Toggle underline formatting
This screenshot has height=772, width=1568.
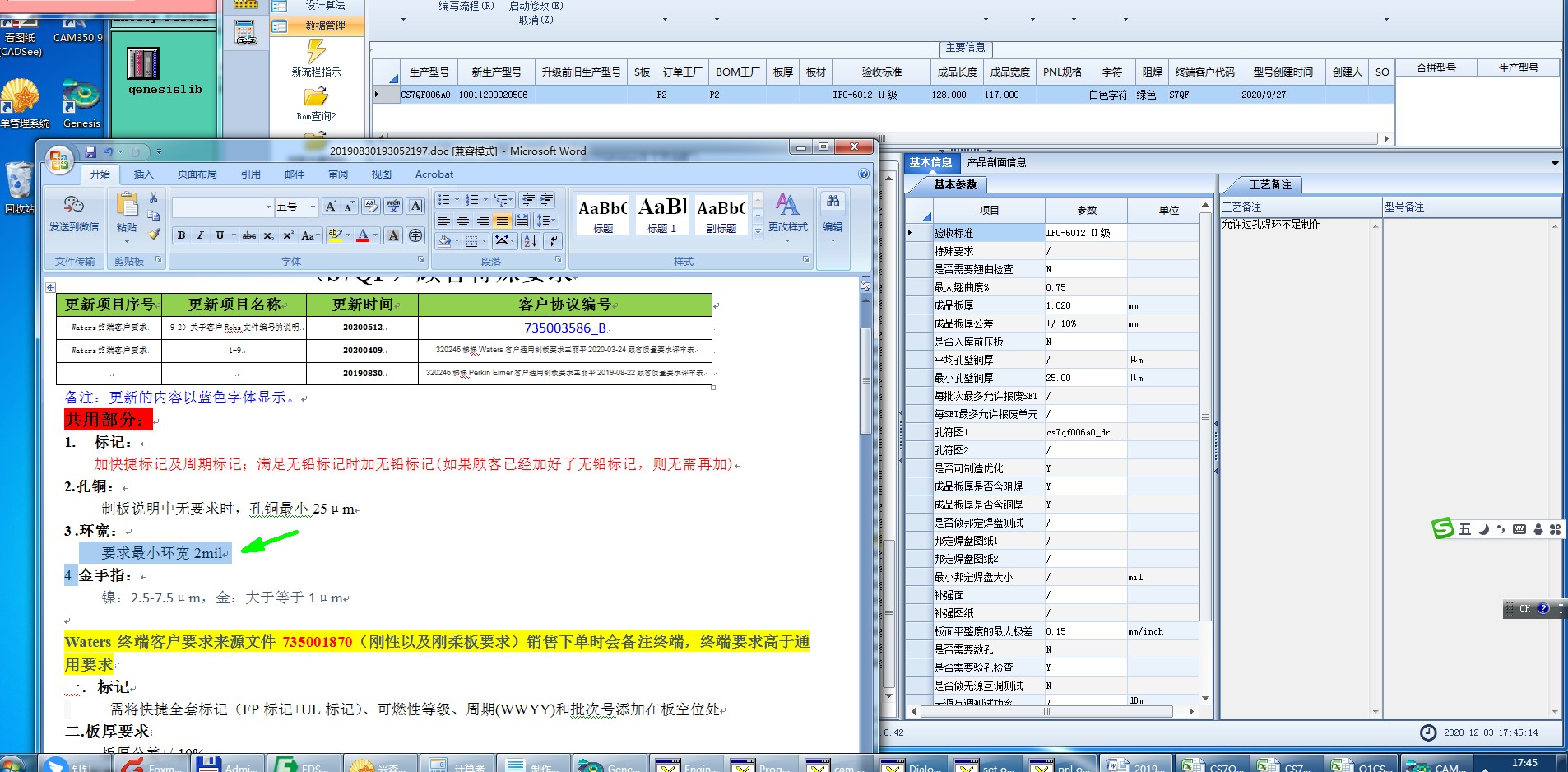pyautogui.click(x=220, y=235)
